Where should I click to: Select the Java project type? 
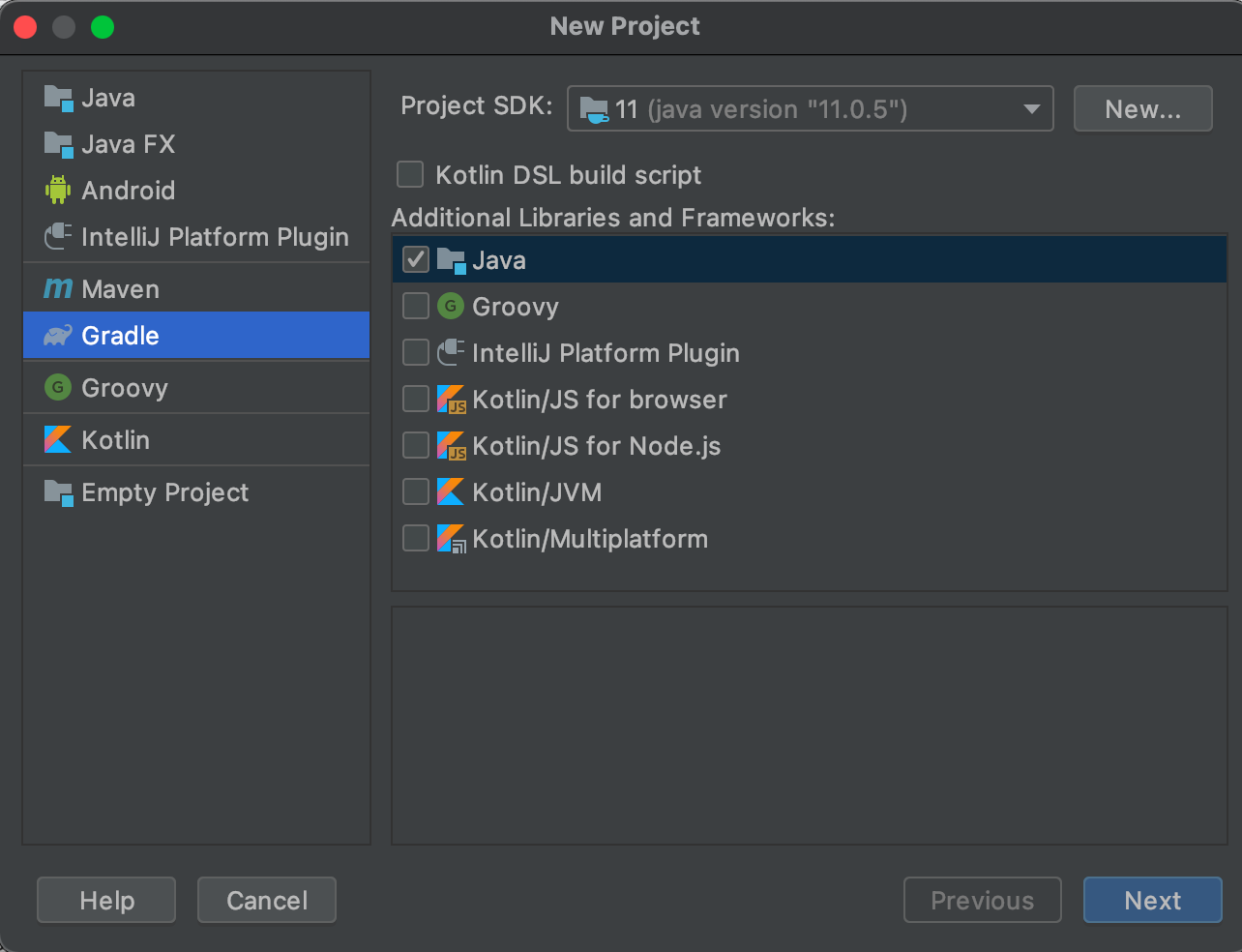click(x=196, y=98)
